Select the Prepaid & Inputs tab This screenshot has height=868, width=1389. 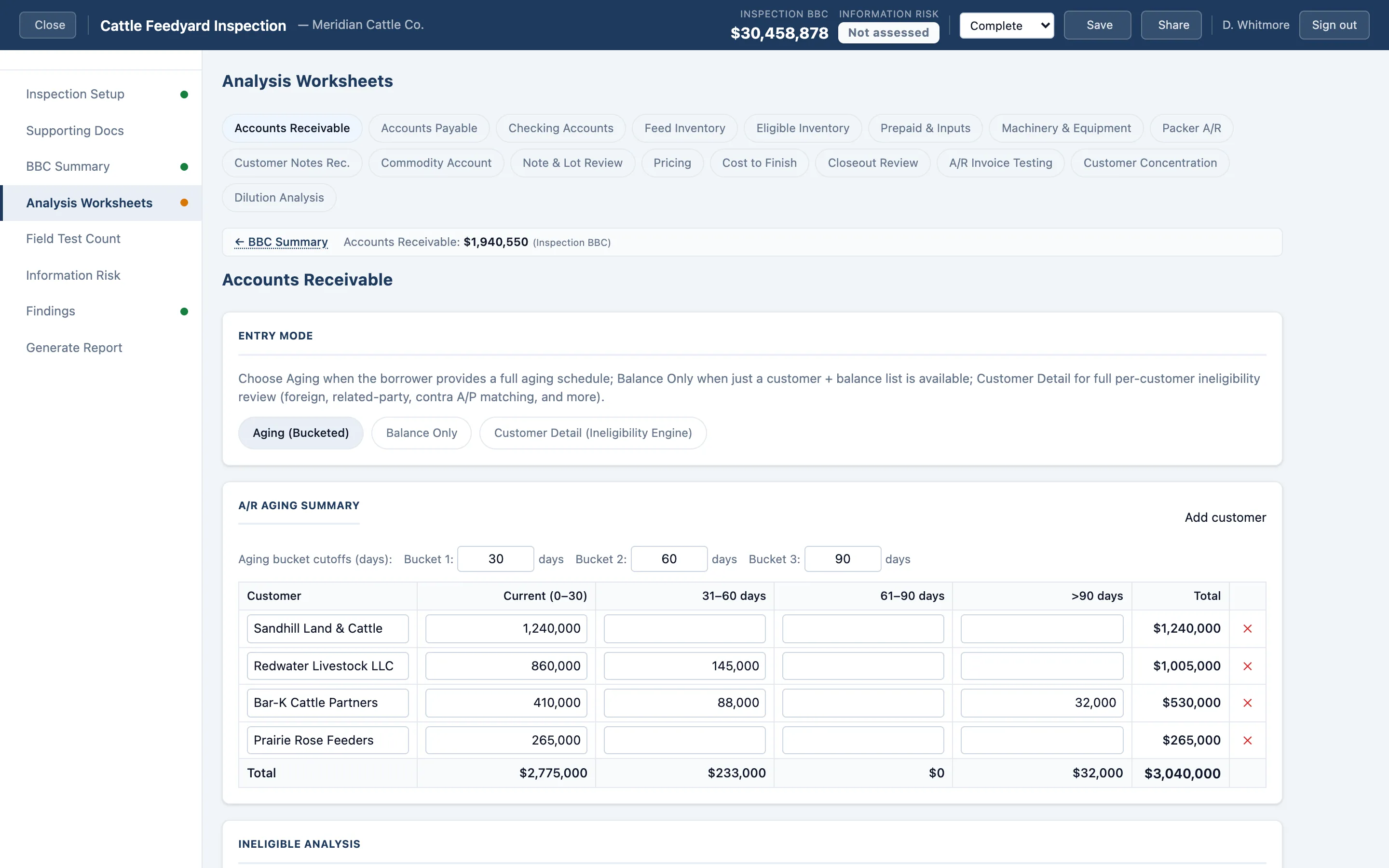click(925, 128)
